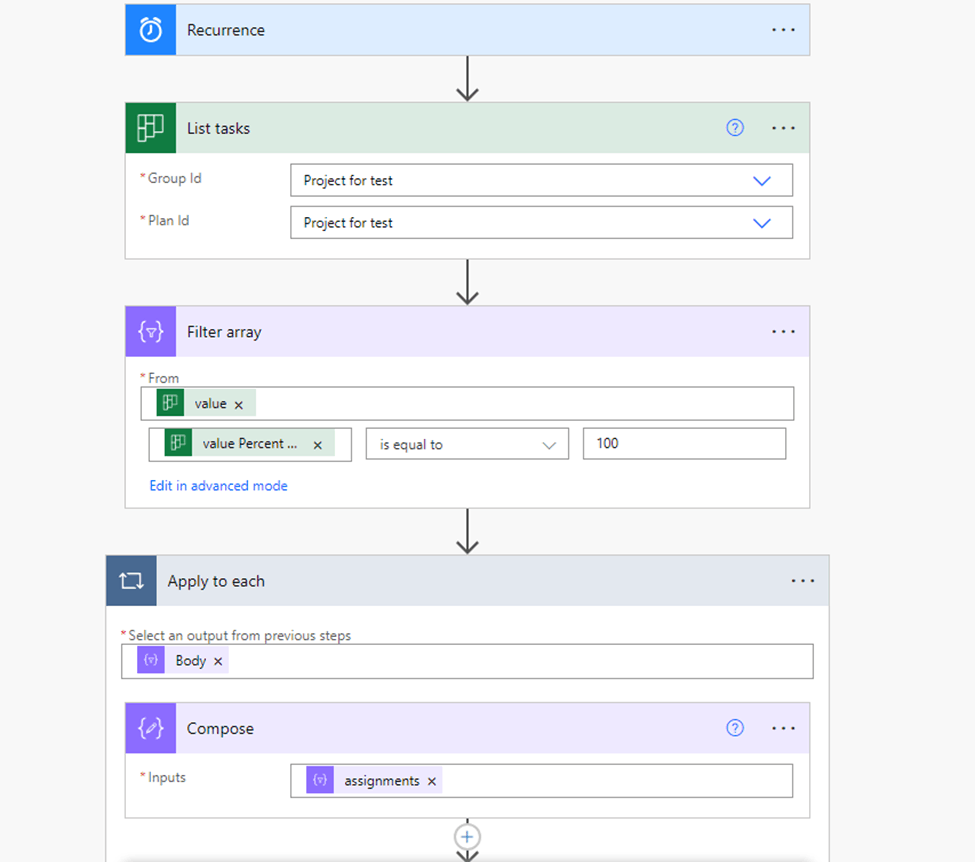Open the List tasks ellipsis menu
Image resolution: width=975 pixels, height=862 pixels.
point(784,128)
